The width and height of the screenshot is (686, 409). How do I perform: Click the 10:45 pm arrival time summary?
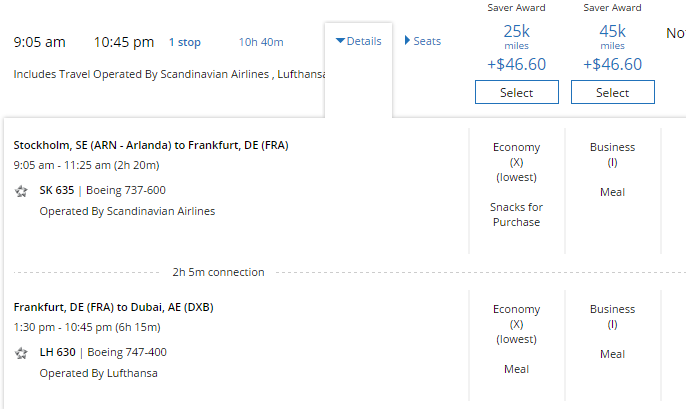[124, 43]
